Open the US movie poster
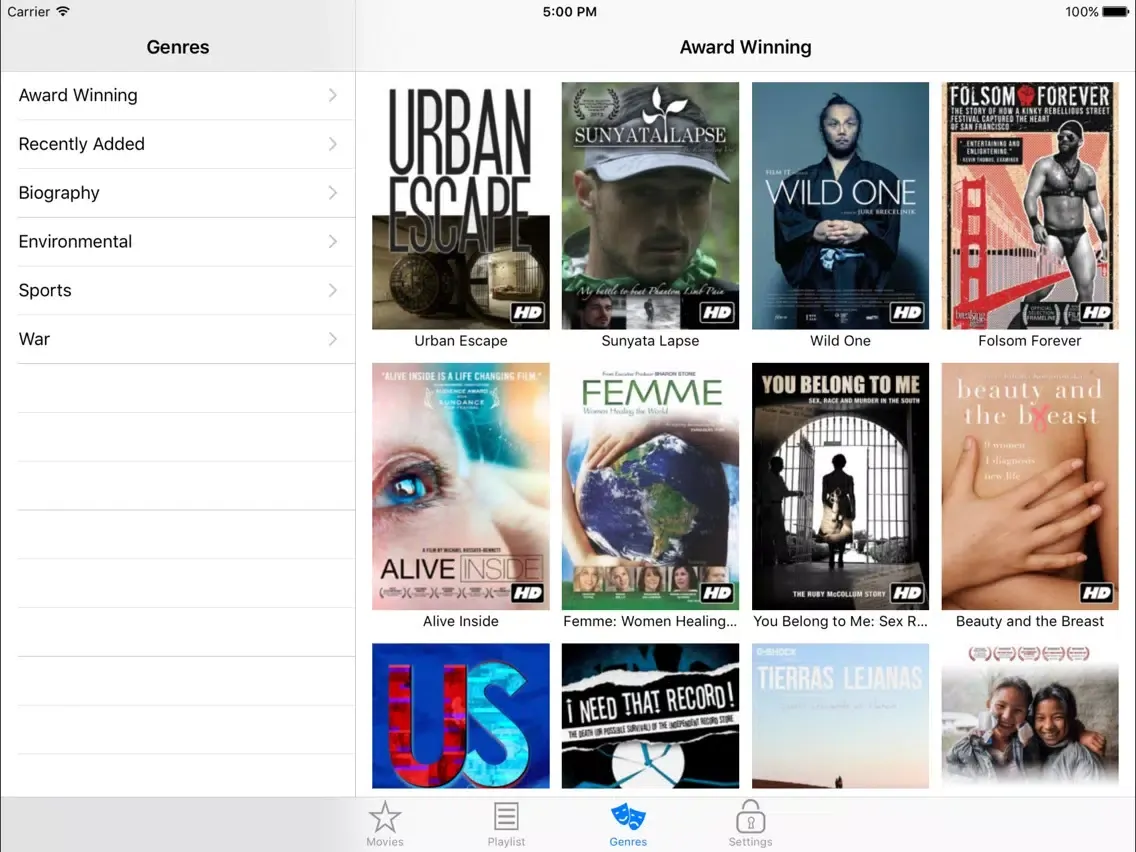This screenshot has width=1136, height=852. click(461, 716)
